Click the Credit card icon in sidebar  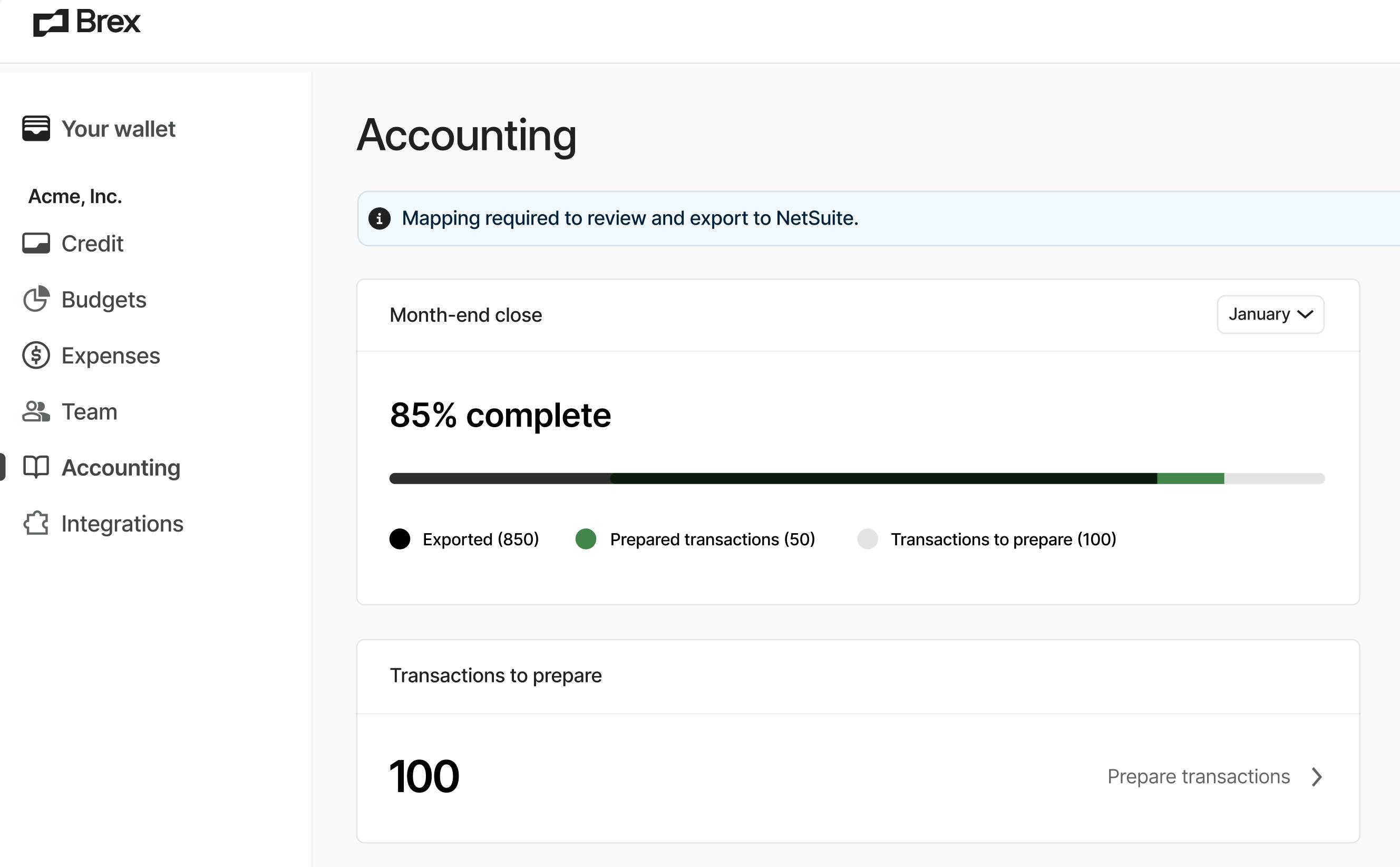[36, 243]
